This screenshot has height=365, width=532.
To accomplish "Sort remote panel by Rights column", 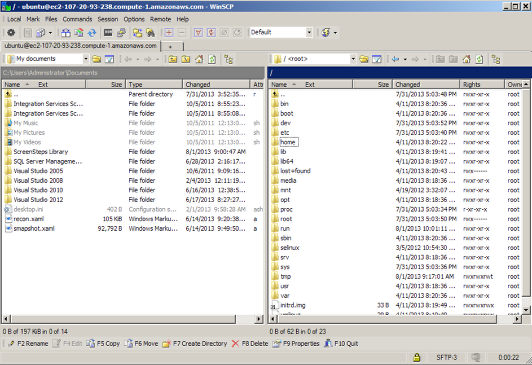I will tap(482, 84).
